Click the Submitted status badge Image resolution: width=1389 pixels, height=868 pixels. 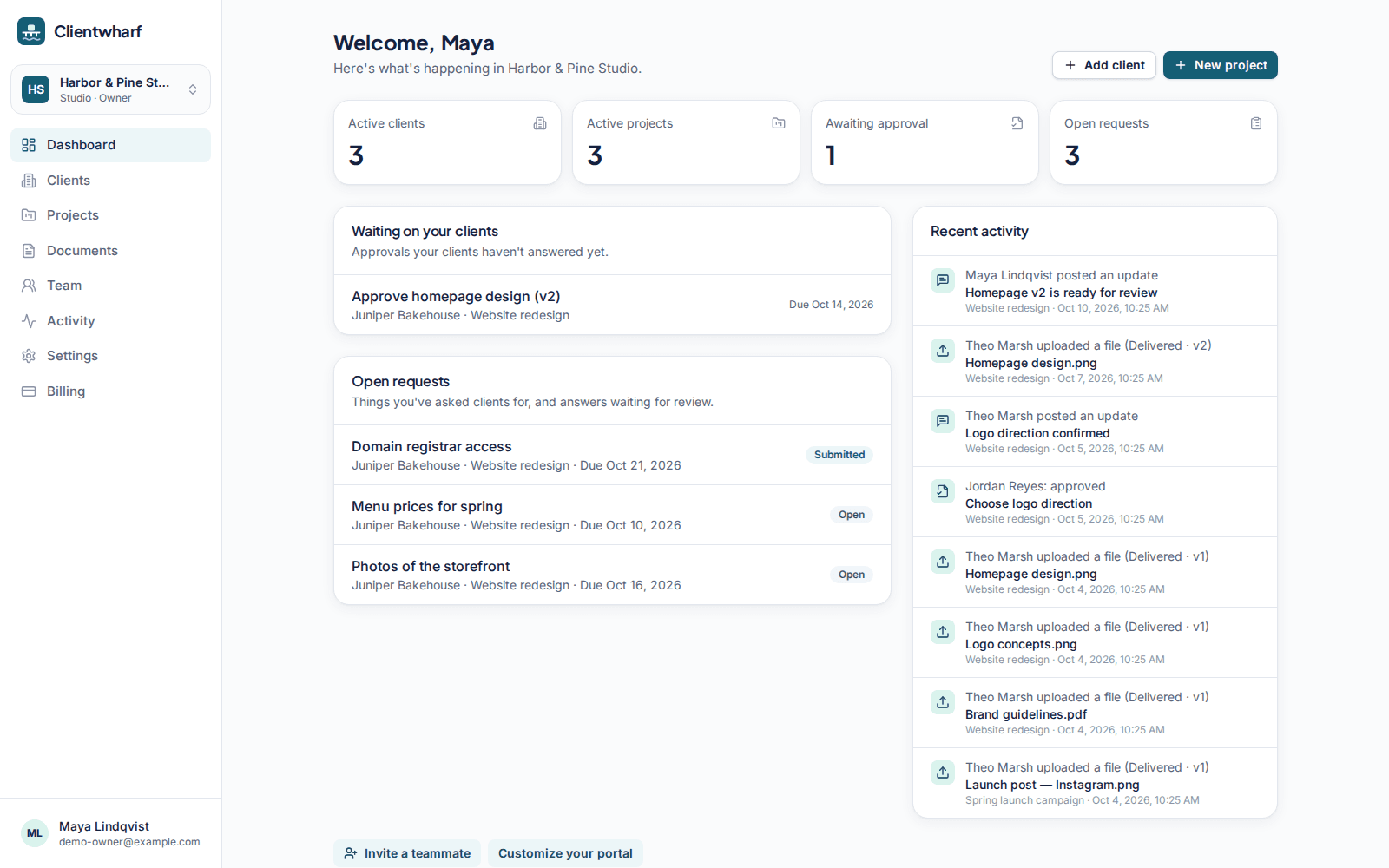coord(839,455)
